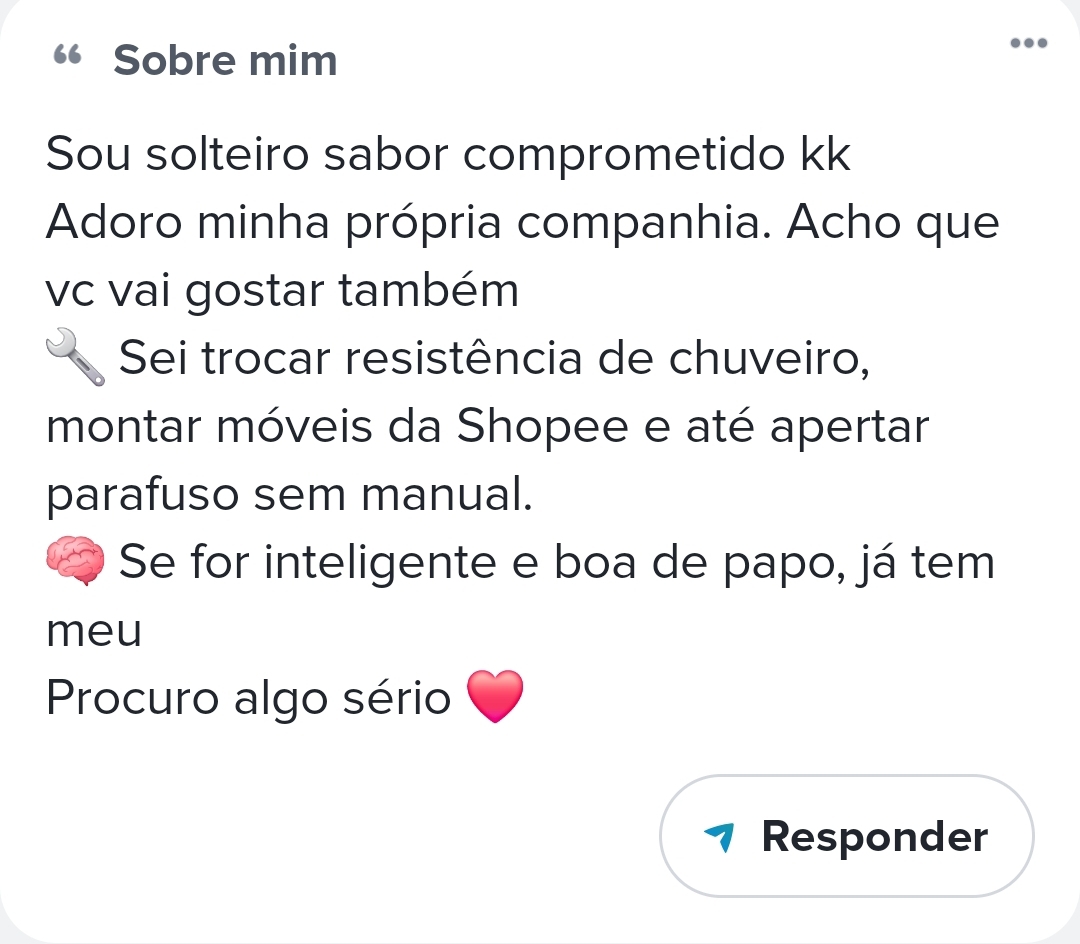Open the three-dots more options menu

(x=1028, y=43)
